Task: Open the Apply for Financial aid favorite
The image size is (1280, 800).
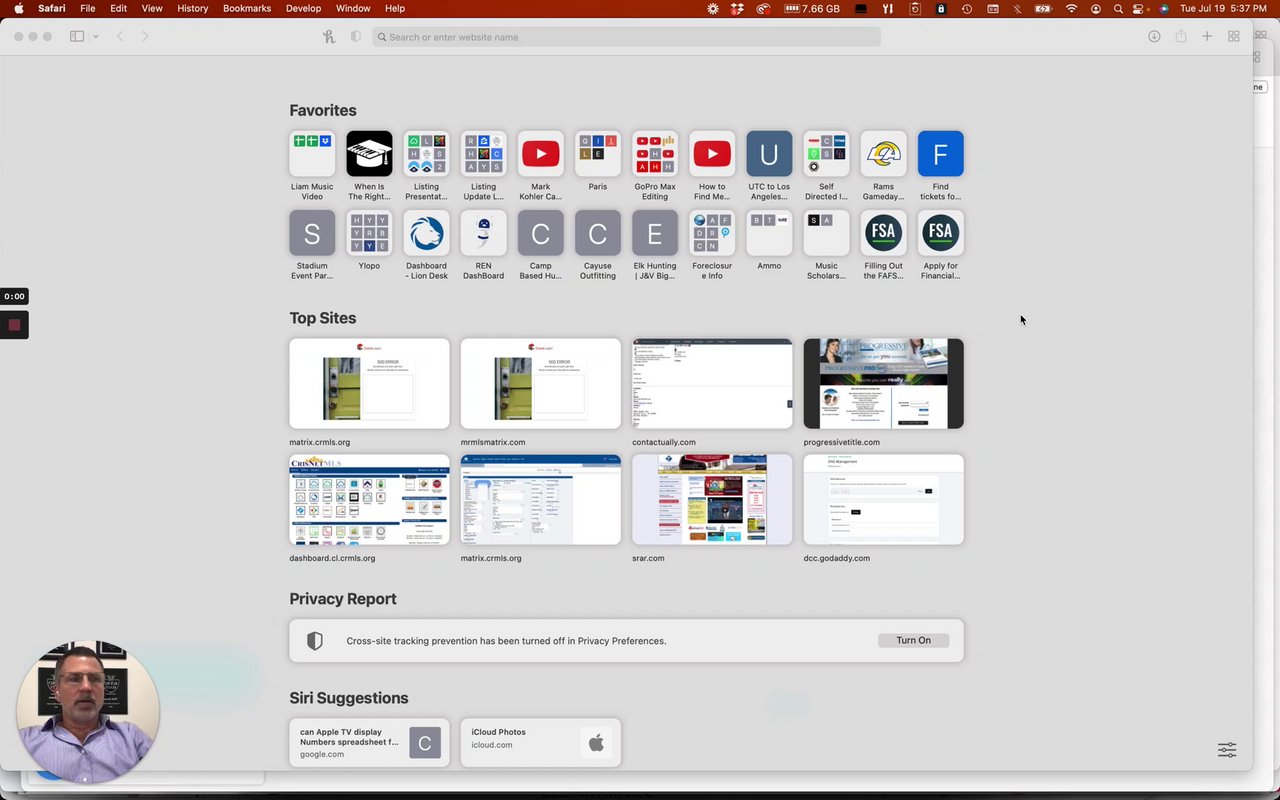Action: [940, 233]
